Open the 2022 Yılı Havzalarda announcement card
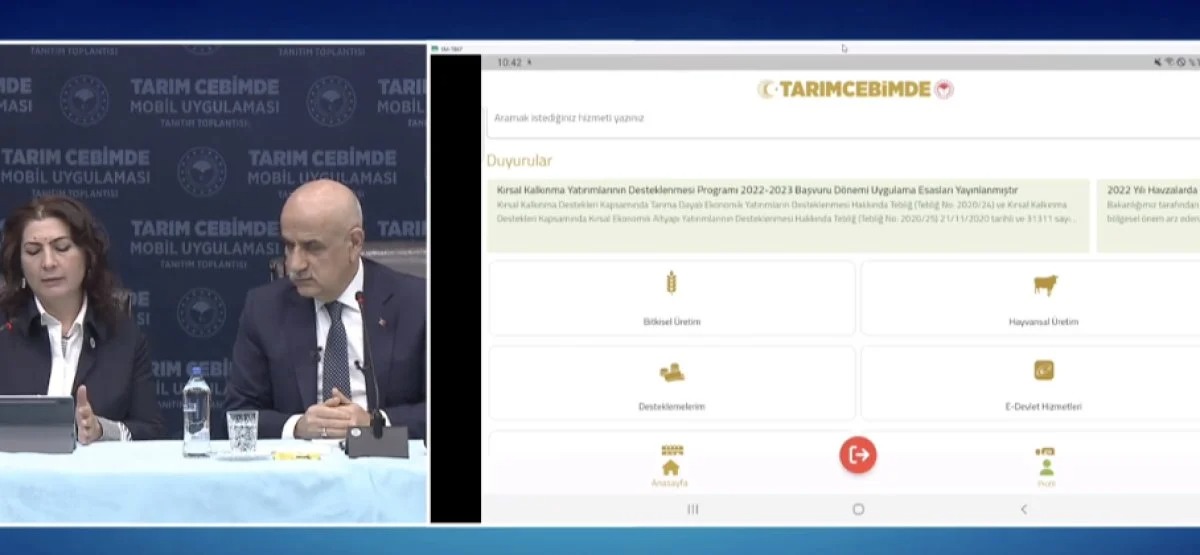This screenshot has height=555, width=1200. point(1149,215)
